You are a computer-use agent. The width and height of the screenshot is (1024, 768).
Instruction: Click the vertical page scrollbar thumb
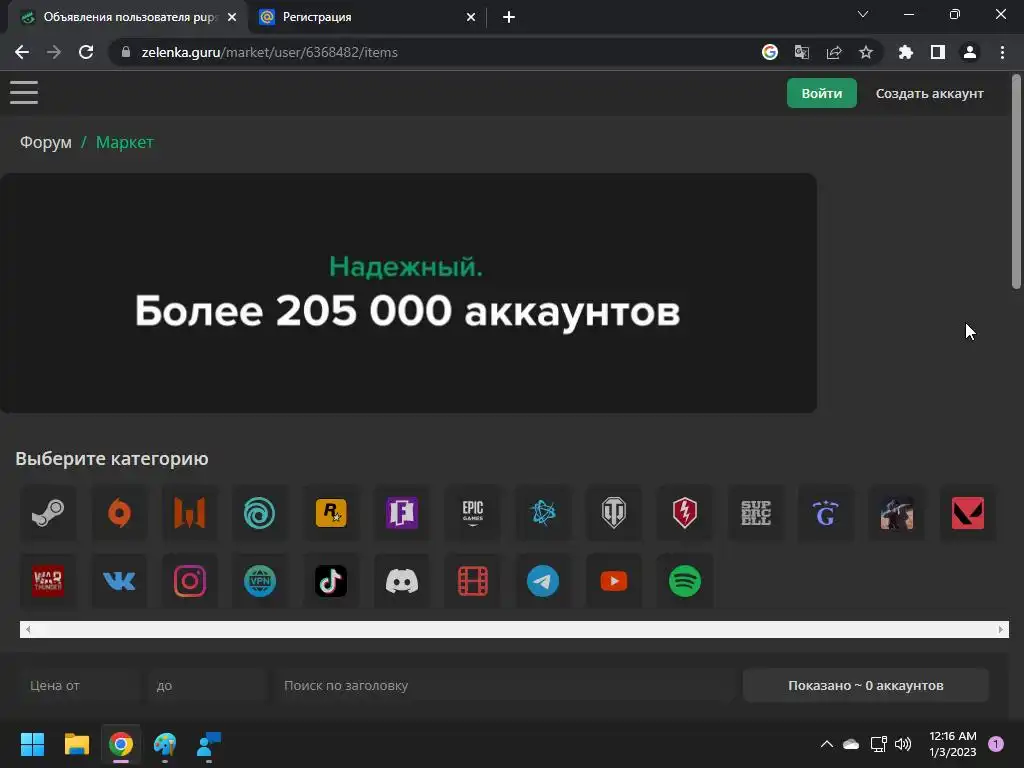[x=1016, y=181]
